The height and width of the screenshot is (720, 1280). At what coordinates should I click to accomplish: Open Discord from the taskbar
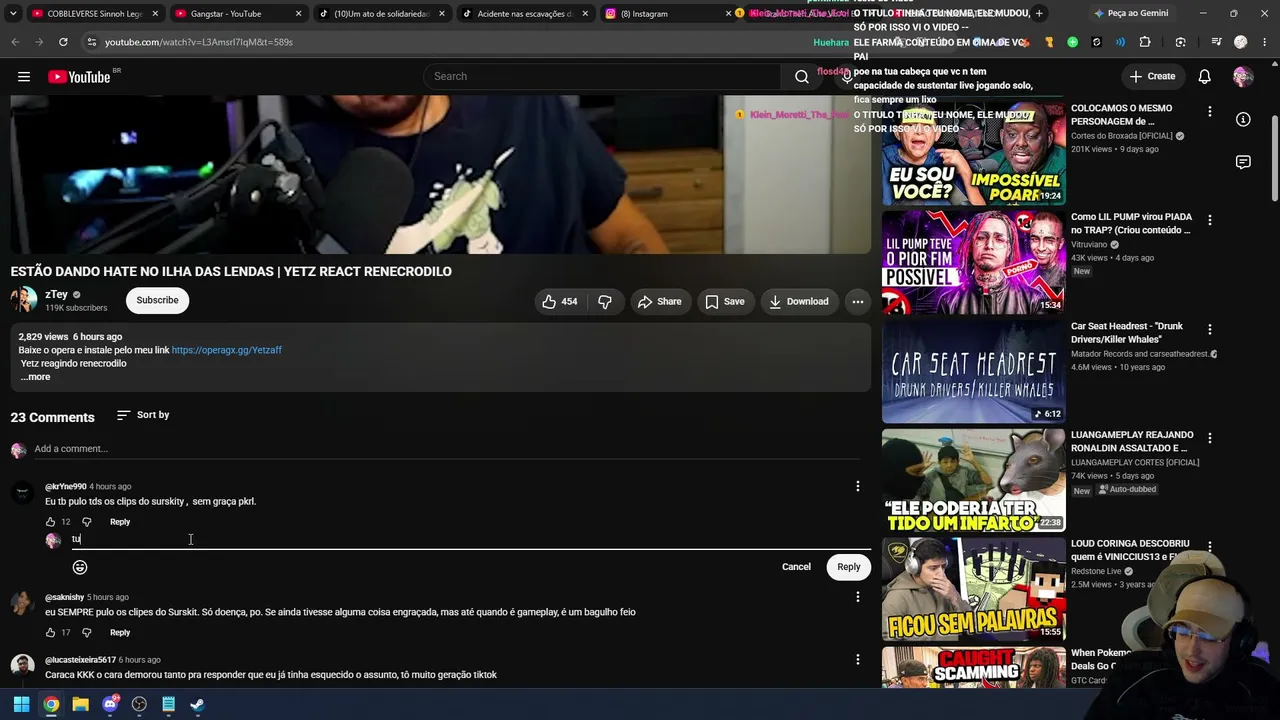pos(110,704)
